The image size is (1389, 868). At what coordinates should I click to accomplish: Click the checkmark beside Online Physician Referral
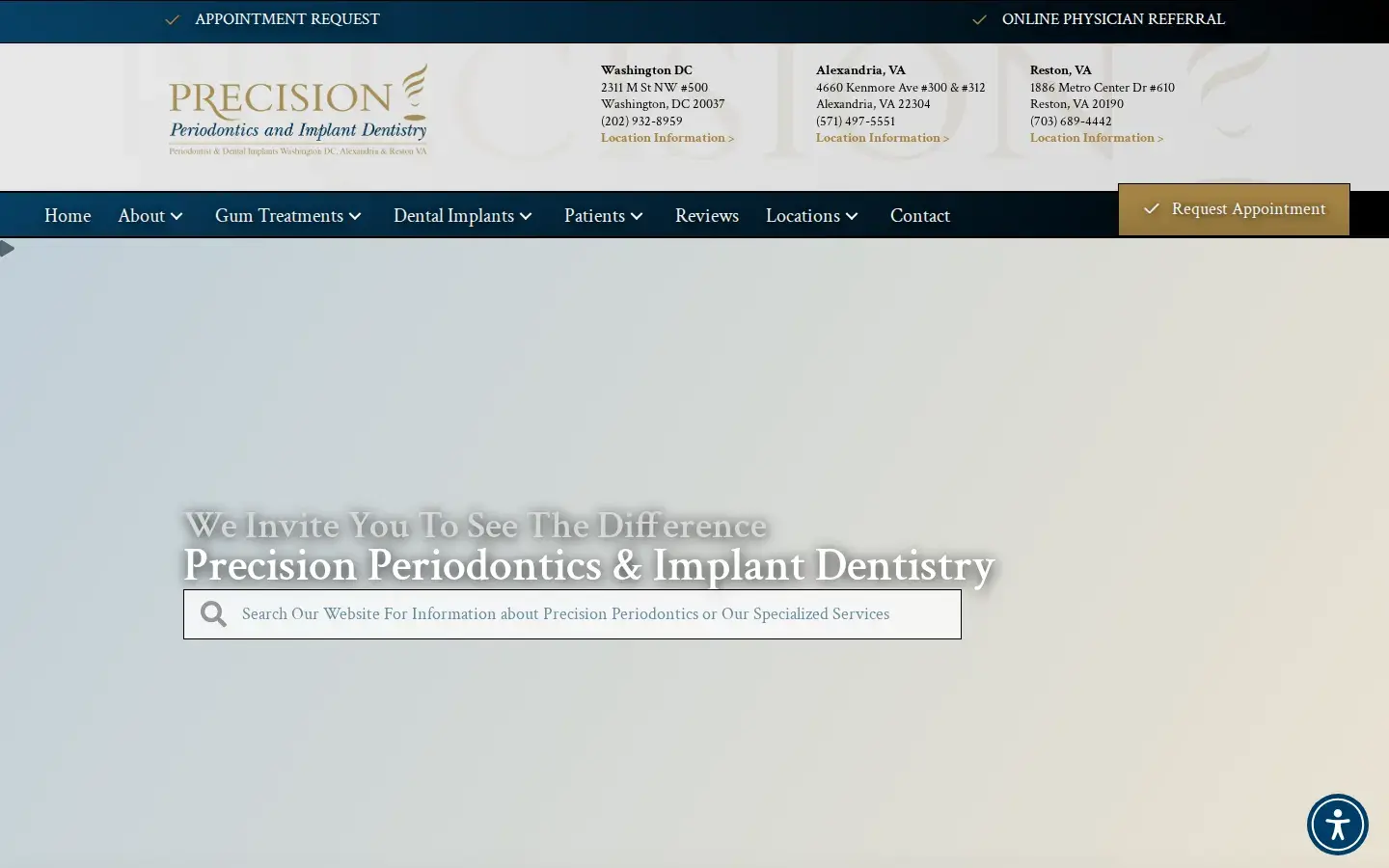point(979,19)
